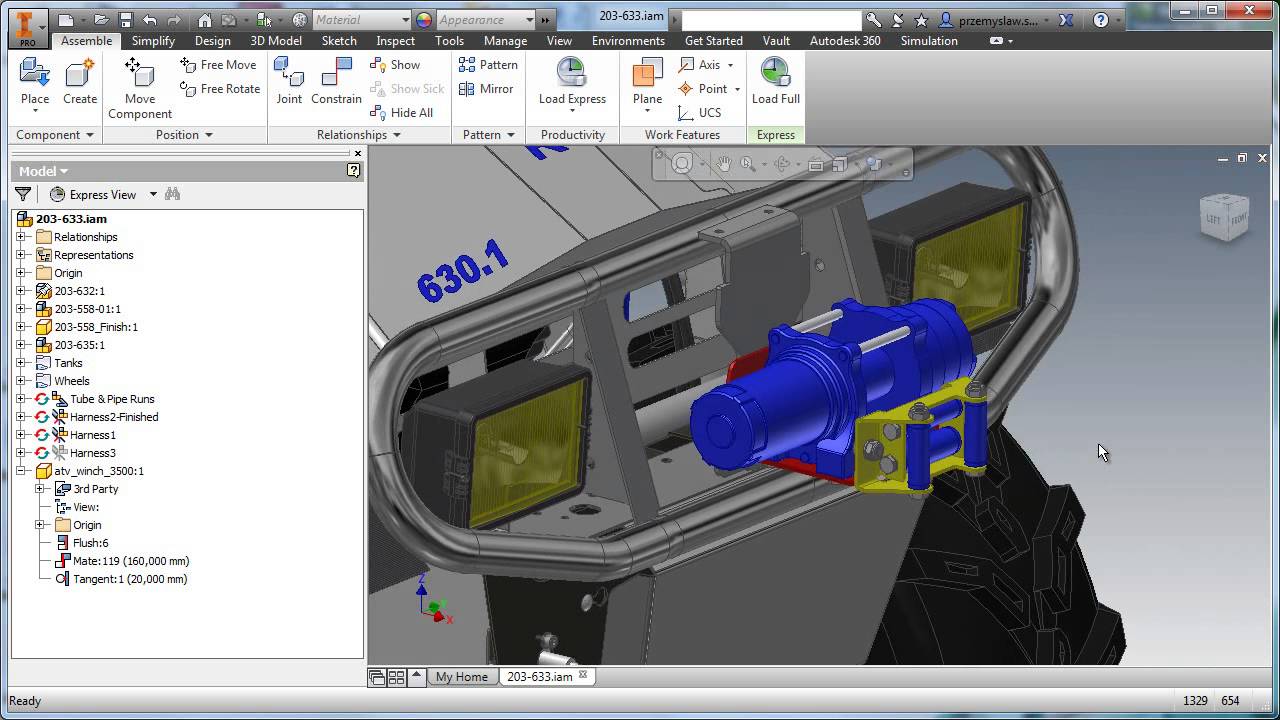1280x720 pixels.
Task: Select the Mirror tool
Action: (486, 89)
